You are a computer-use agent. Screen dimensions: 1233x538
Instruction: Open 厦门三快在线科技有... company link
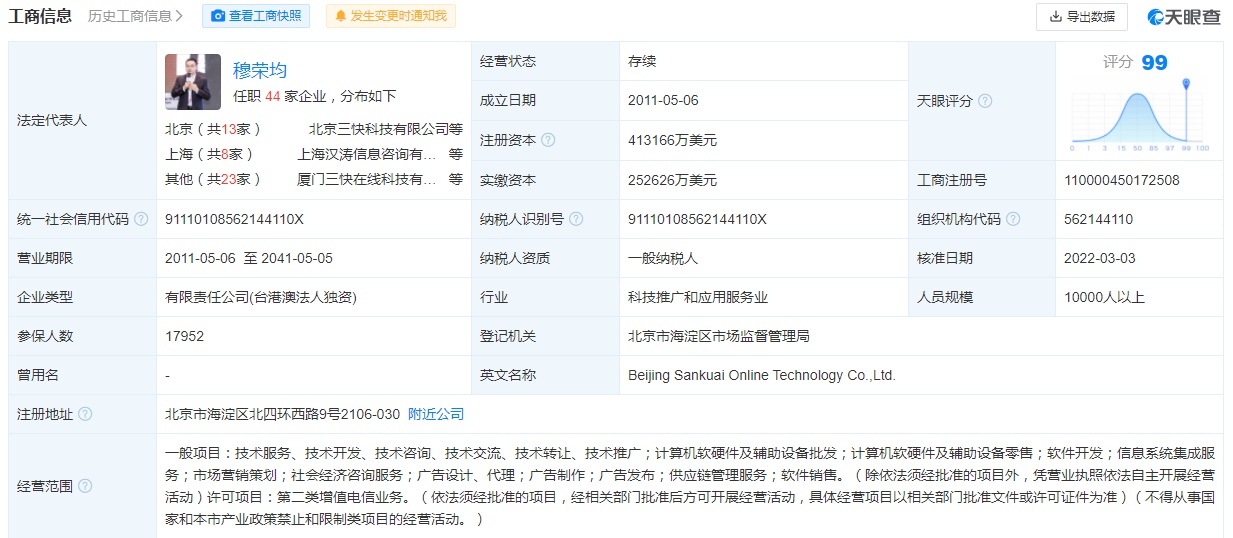tap(367, 179)
